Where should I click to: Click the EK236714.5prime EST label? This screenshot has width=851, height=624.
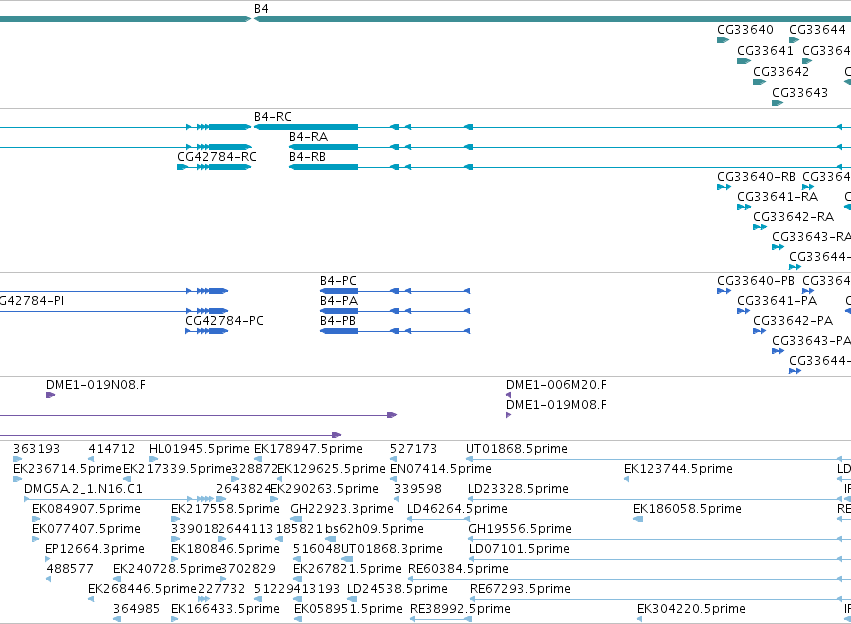tap(67, 470)
